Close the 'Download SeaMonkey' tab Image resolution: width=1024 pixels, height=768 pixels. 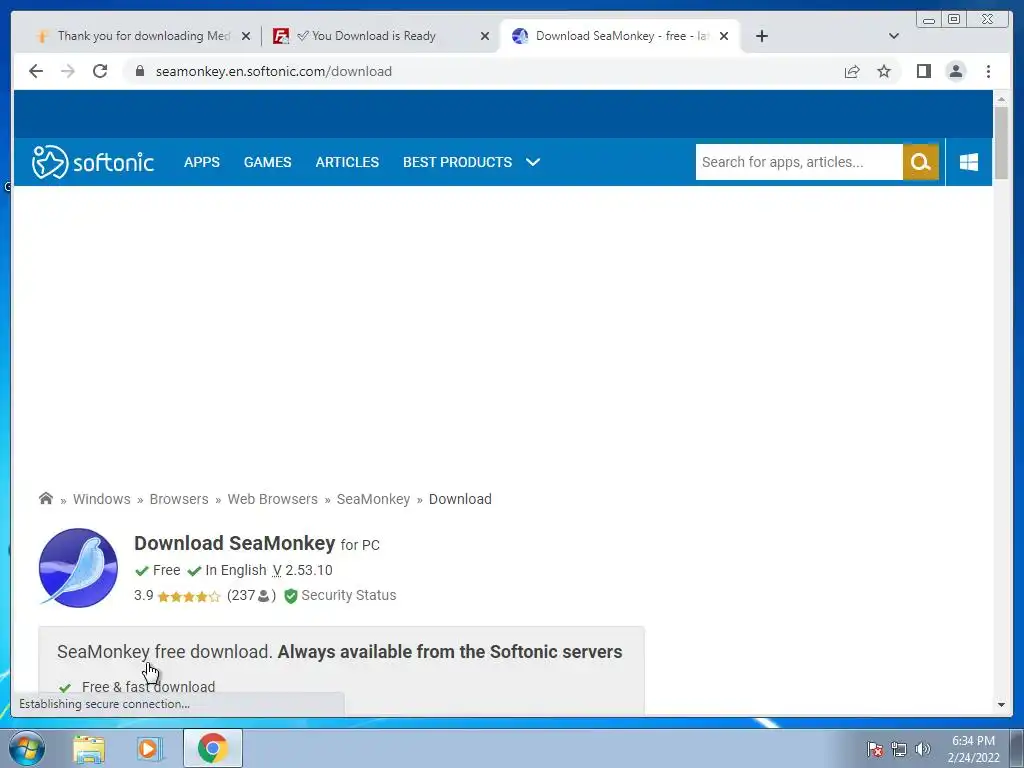tap(724, 37)
